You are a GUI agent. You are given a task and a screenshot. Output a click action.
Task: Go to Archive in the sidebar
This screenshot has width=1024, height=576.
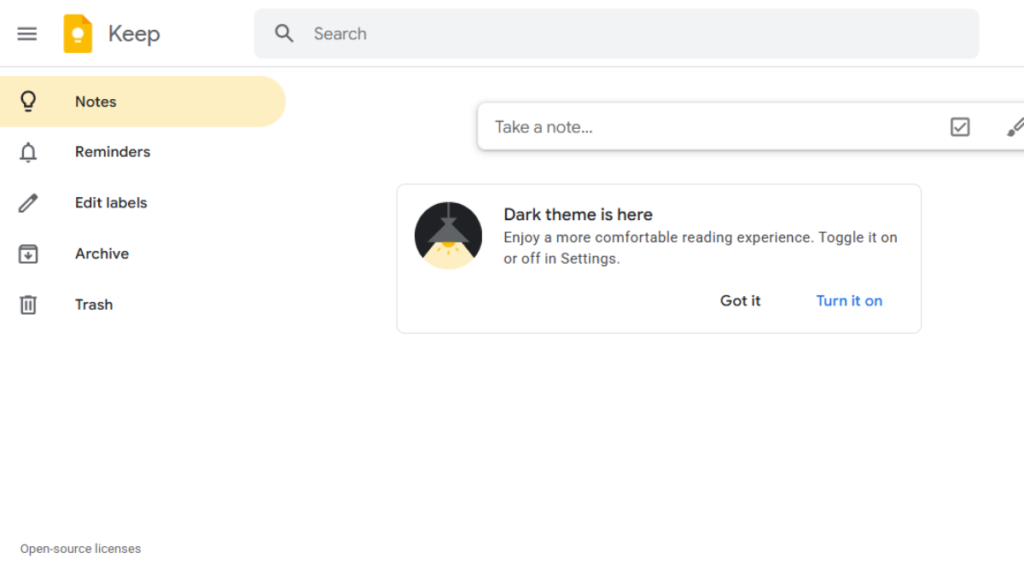[x=101, y=253]
